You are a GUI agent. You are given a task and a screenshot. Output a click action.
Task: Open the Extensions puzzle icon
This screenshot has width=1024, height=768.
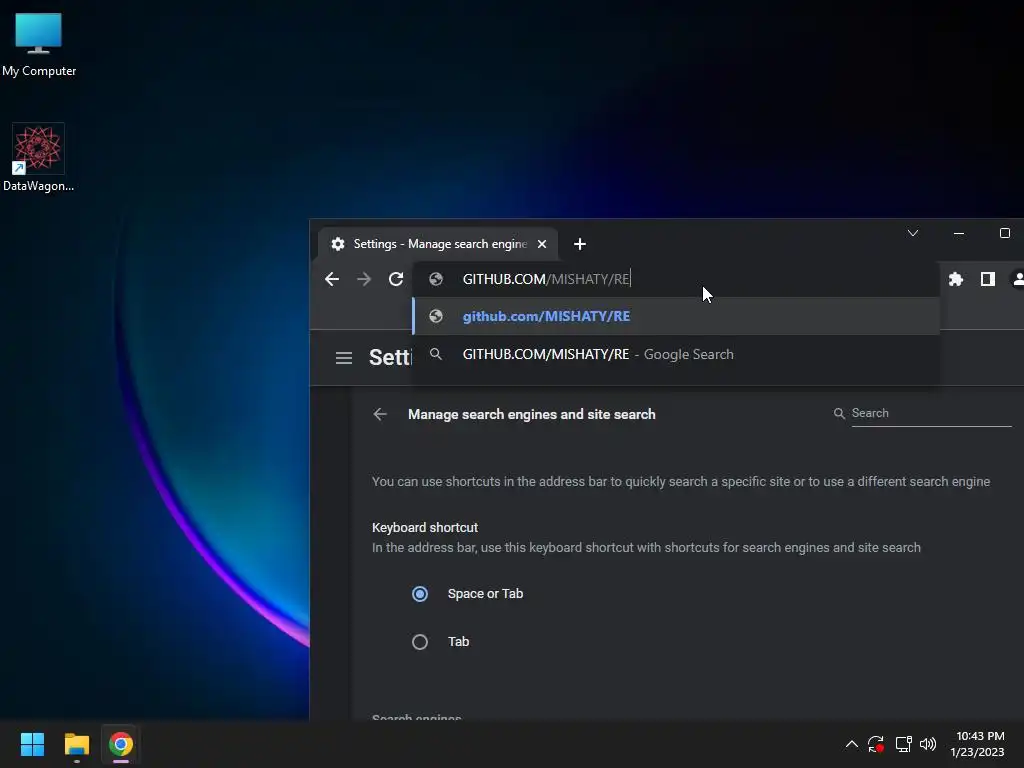pyautogui.click(x=956, y=280)
